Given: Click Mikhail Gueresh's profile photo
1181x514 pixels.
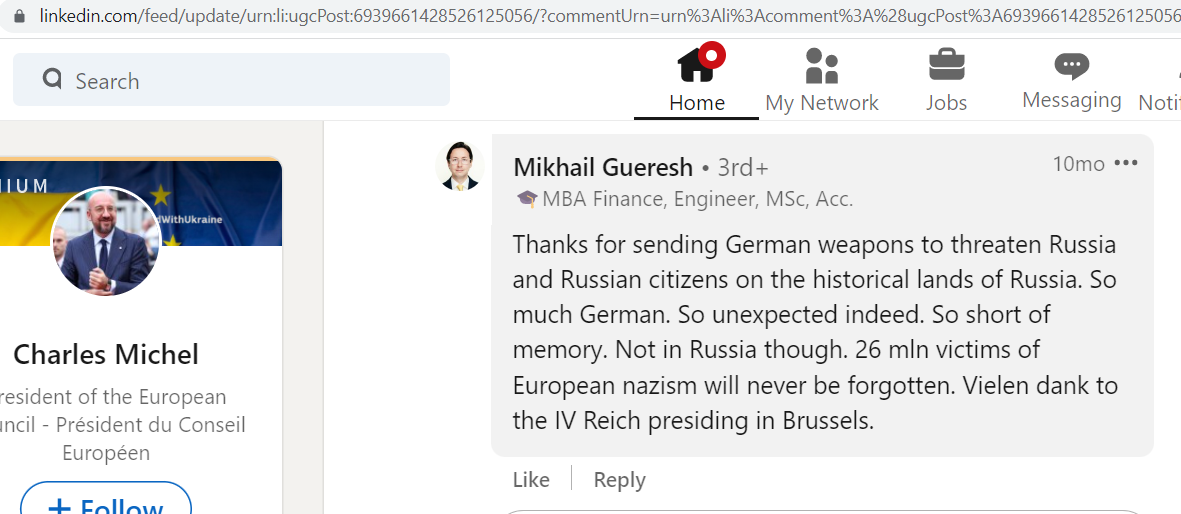Looking at the screenshot, I should pyautogui.click(x=459, y=166).
